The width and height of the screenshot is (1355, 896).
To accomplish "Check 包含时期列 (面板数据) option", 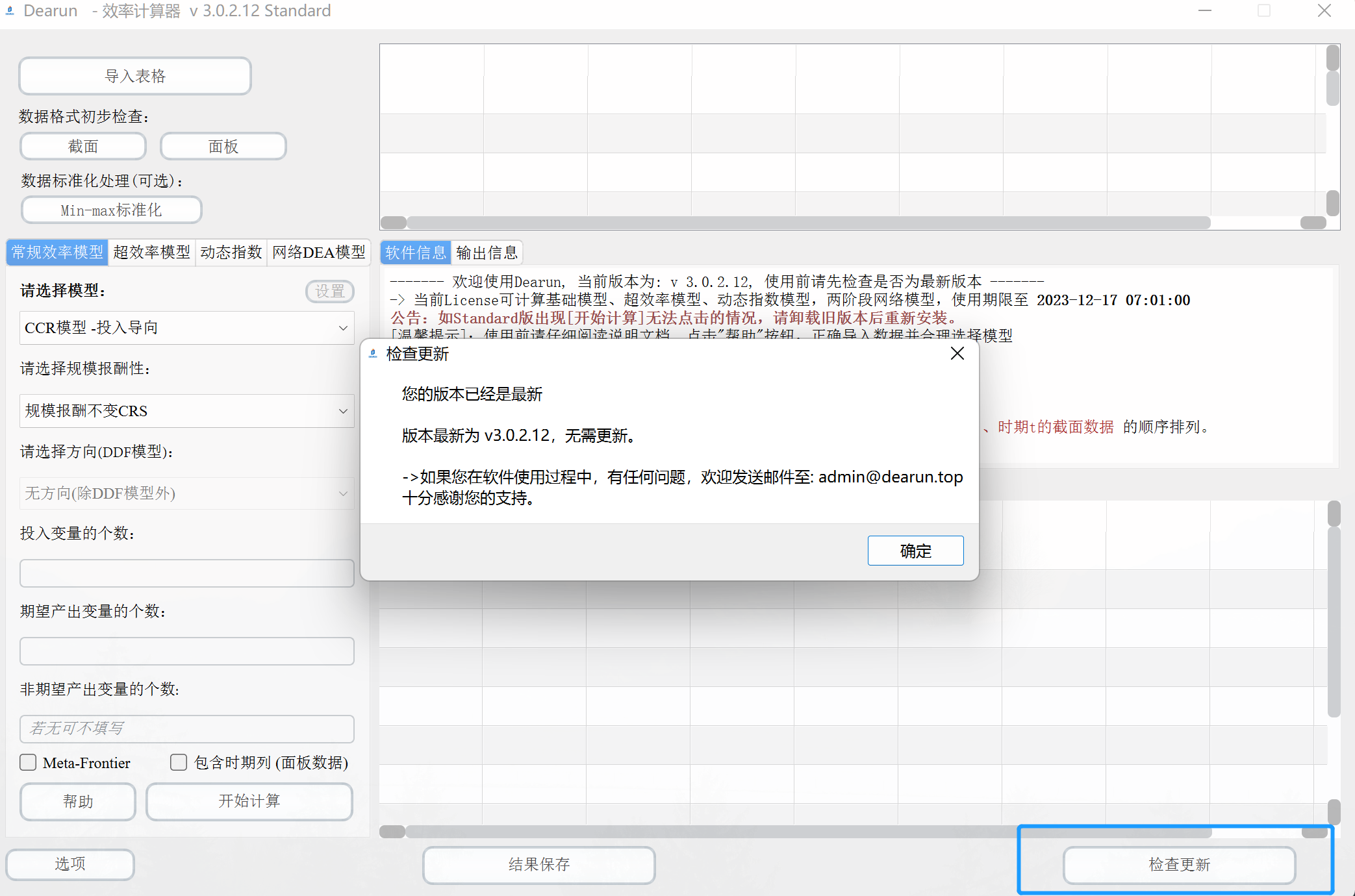I will [x=179, y=762].
